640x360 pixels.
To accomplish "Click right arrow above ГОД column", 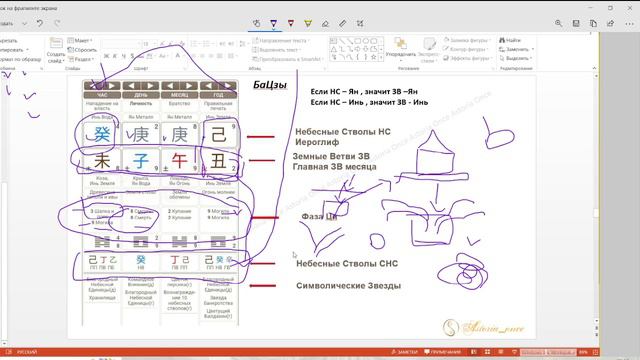I will coord(227,86).
